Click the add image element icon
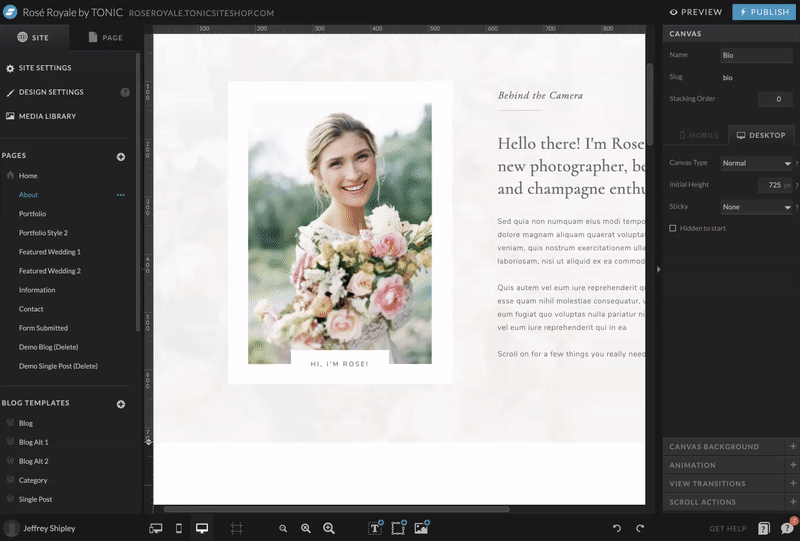 coord(421,528)
